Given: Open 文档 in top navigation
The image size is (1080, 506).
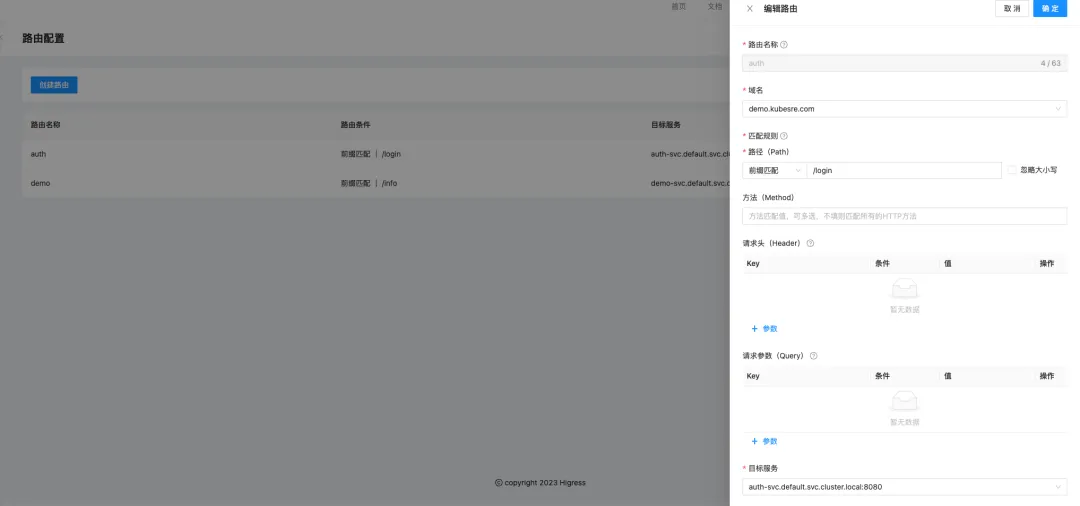Looking at the screenshot, I should (x=714, y=6).
